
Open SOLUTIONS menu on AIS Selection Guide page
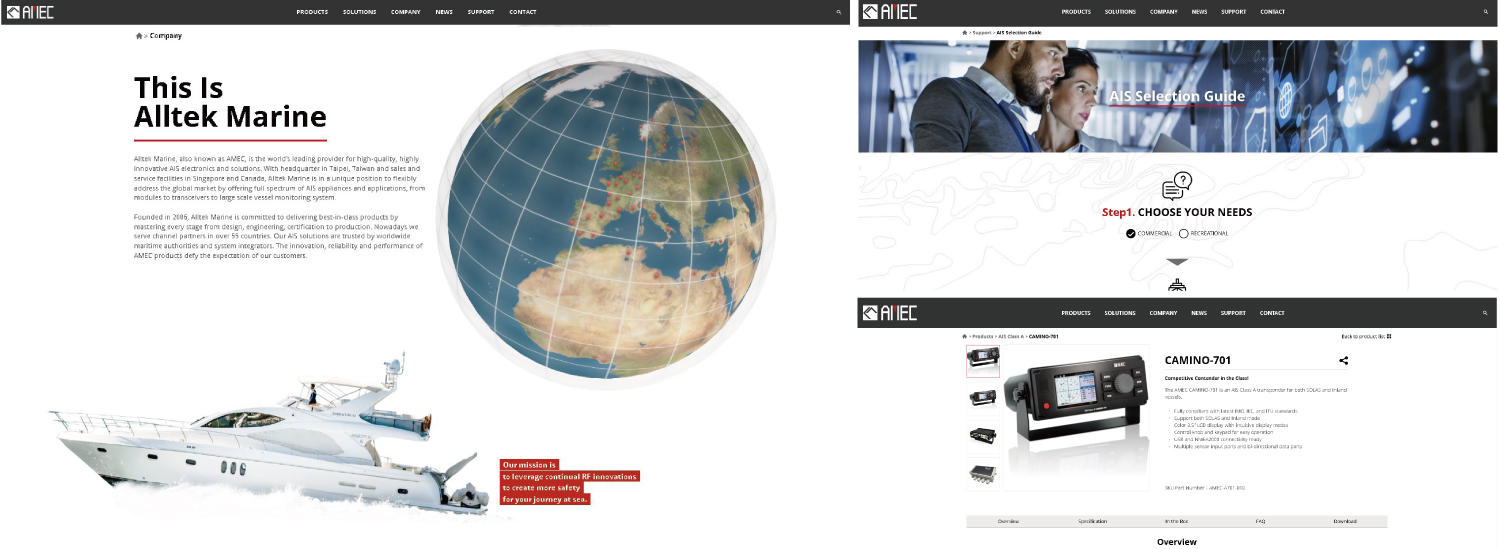point(1120,12)
